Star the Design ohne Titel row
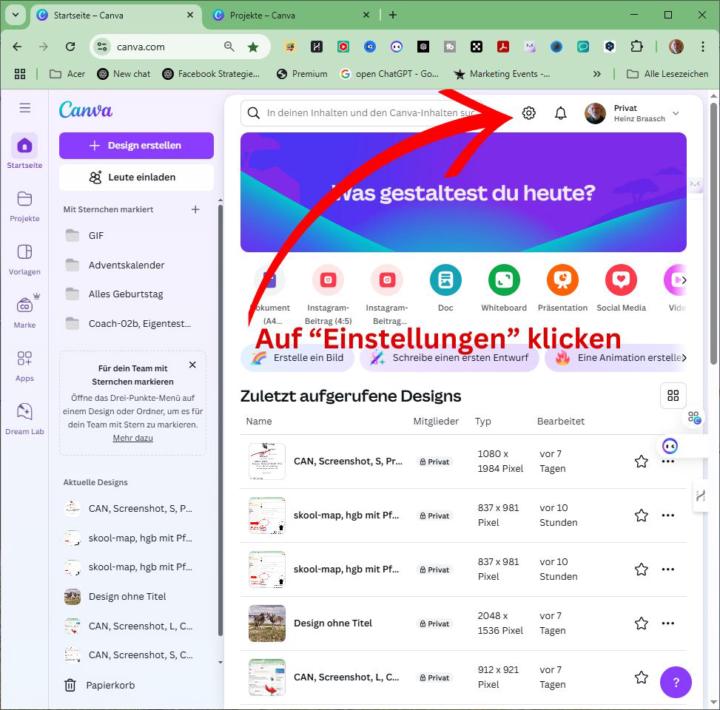This screenshot has width=720, height=710. pos(641,623)
